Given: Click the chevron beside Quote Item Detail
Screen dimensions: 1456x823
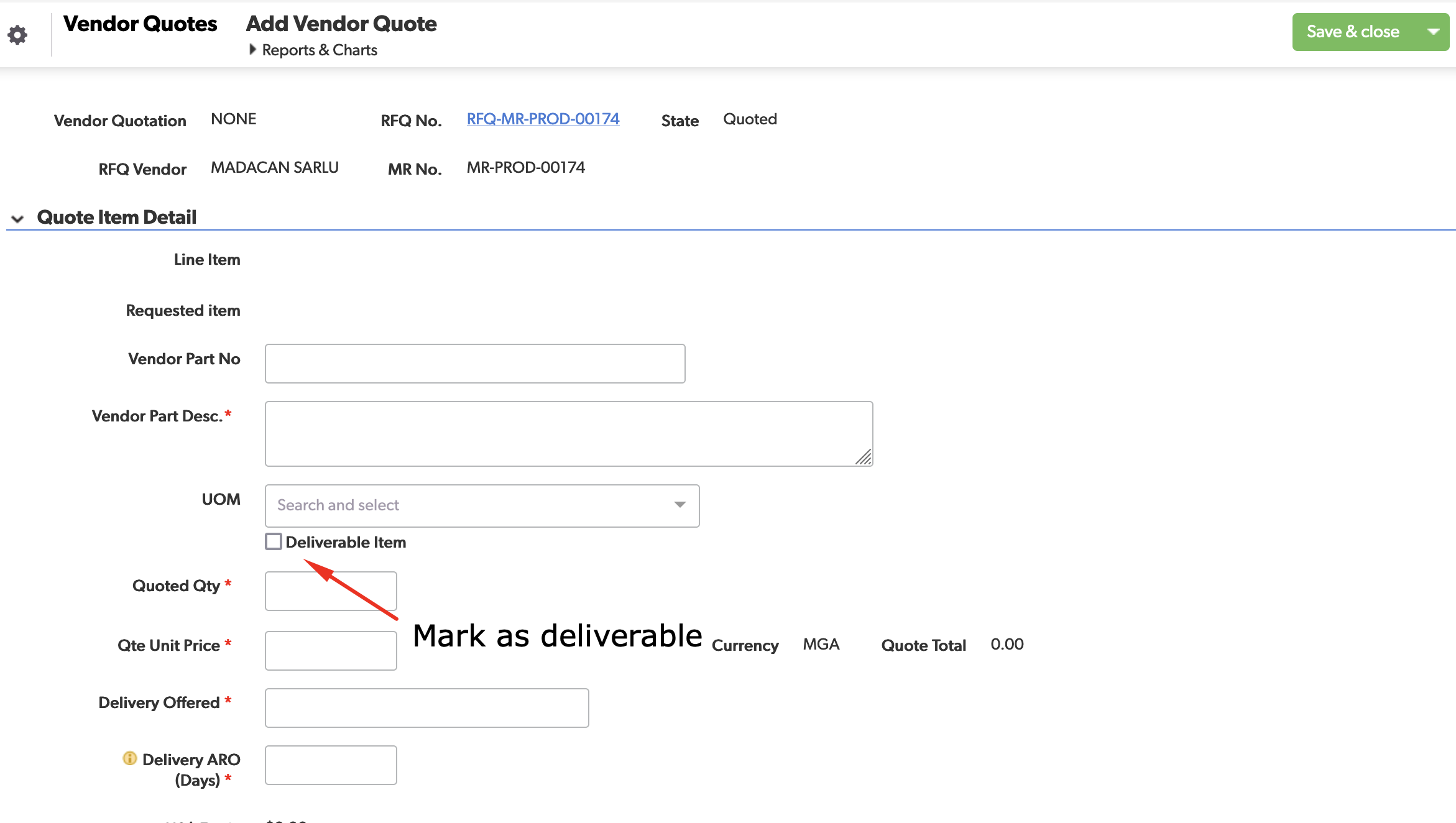Looking at the screenshot, I should [x=17, y=218].
